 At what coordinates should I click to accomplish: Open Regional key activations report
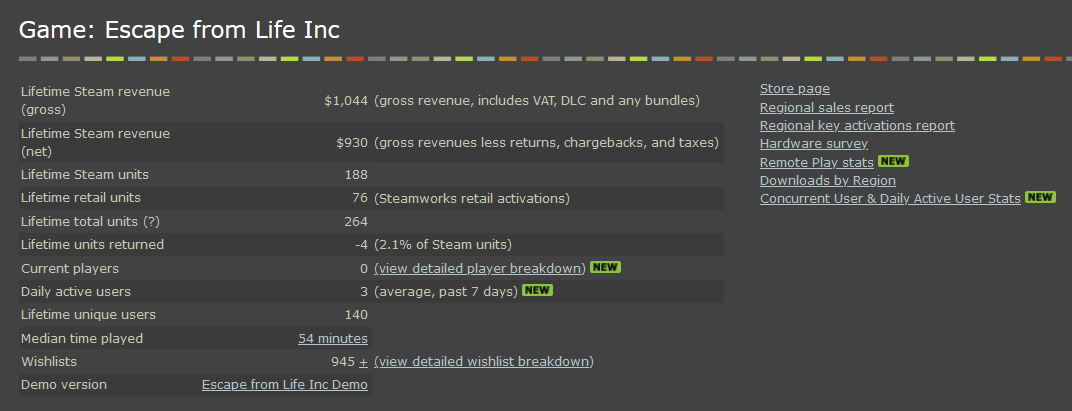coord(857,126)
